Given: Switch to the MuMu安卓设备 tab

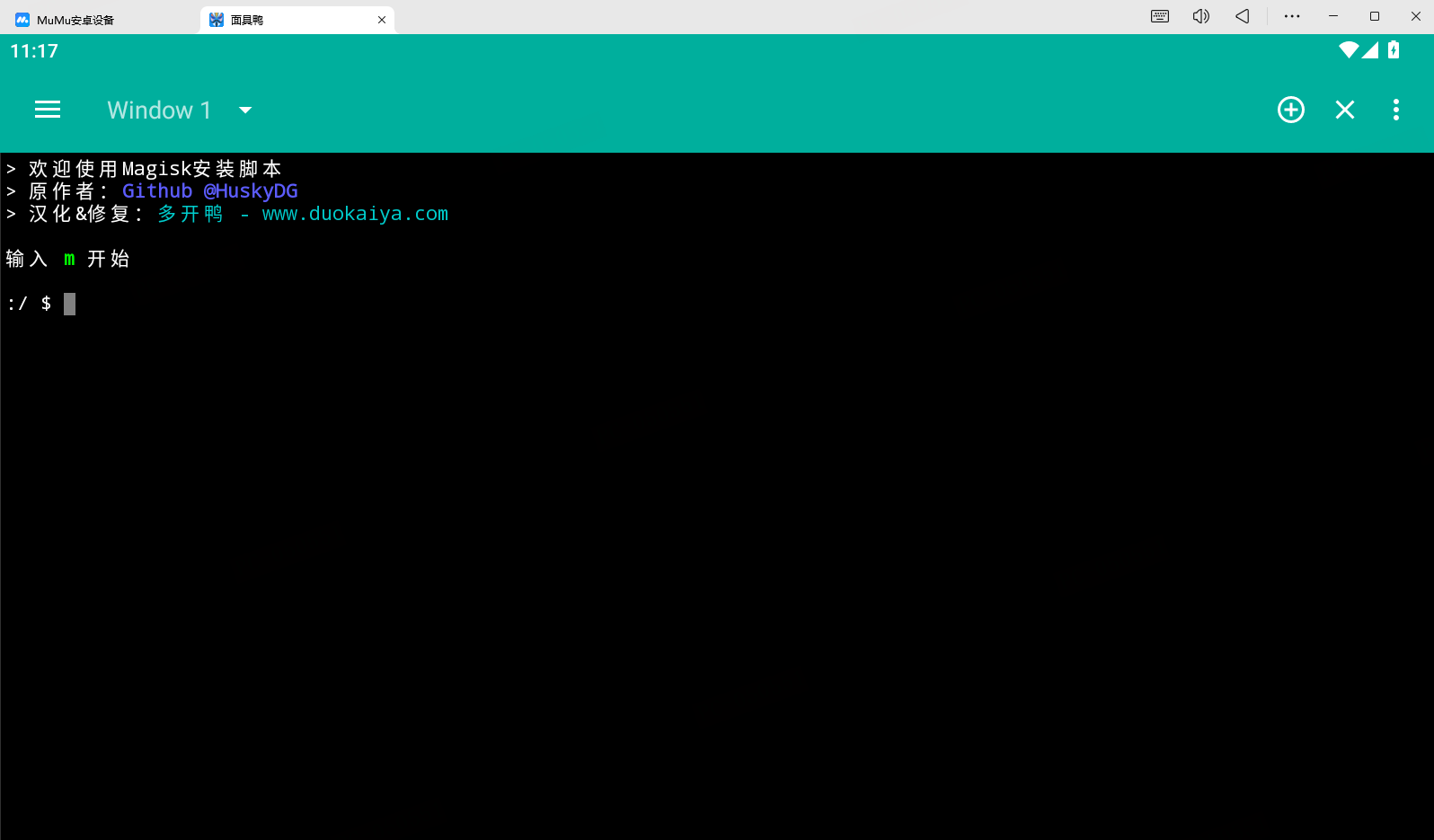Looking at the screenshot, I should coord(75,20).
